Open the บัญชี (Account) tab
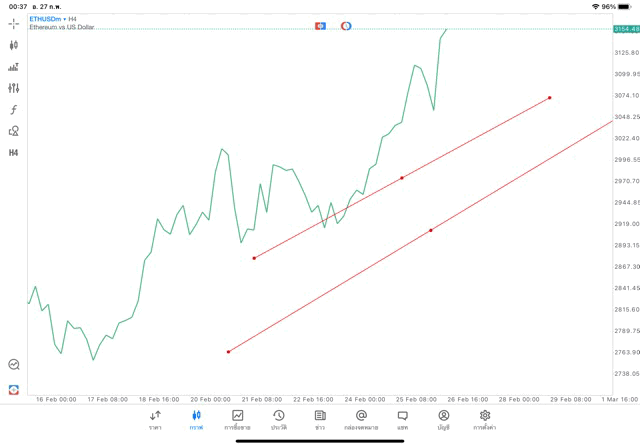640x447 pixels. pyautogui.click(x=443, y=420)
